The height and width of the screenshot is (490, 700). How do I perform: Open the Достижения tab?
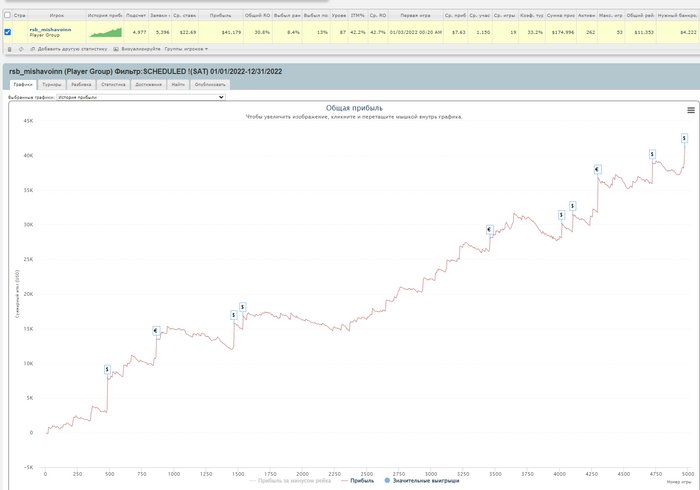(x=149, y=84)
